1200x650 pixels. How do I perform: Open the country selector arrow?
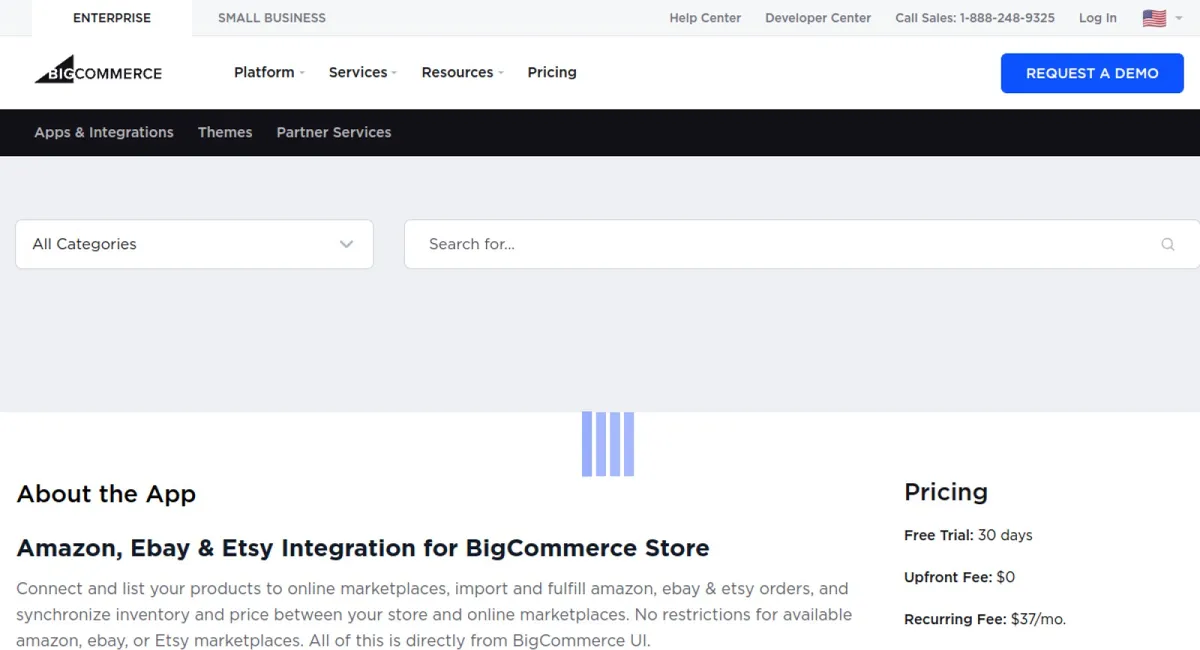pos(1179,18)
